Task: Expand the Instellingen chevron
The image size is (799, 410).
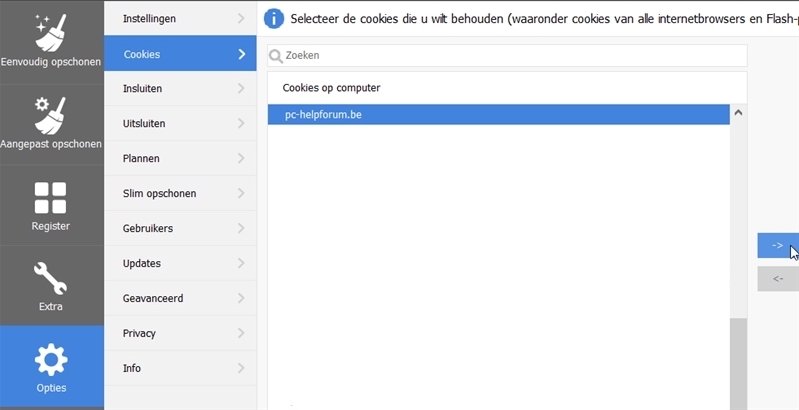Action: pyautogui.click(x=241, y=18)
